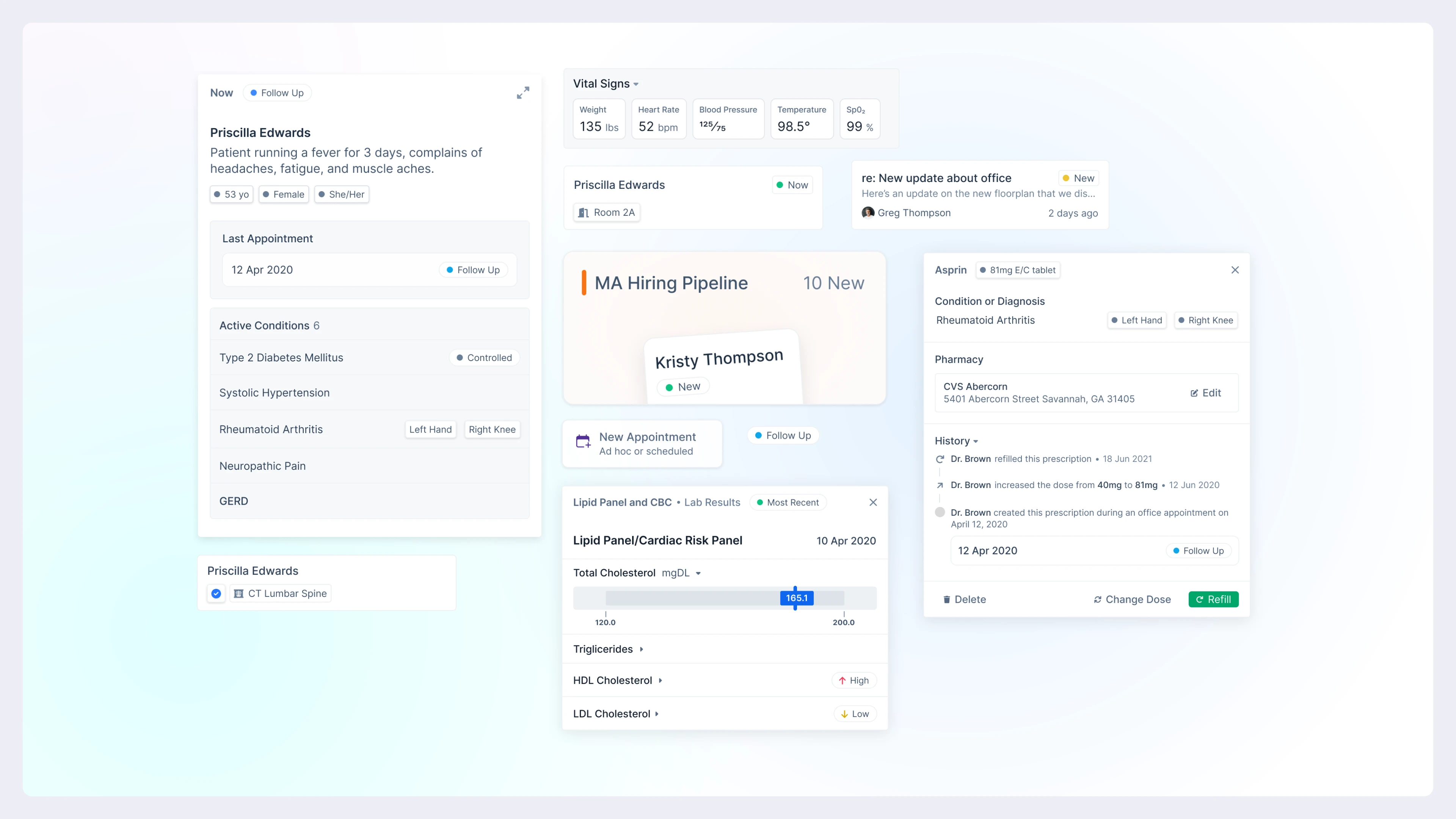Close the Lipid Panel and CBC lab results card
The height and width of the screenshot is (819, 1456).
873,502
